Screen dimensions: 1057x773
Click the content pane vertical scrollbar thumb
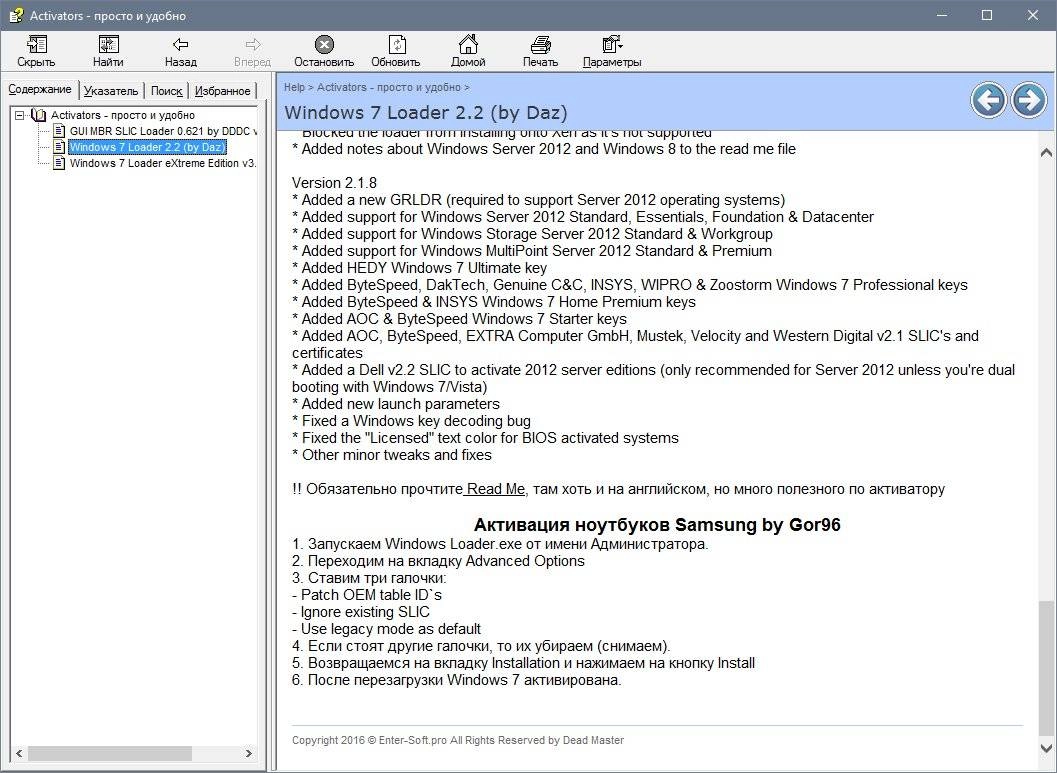tap(1046, 667)
